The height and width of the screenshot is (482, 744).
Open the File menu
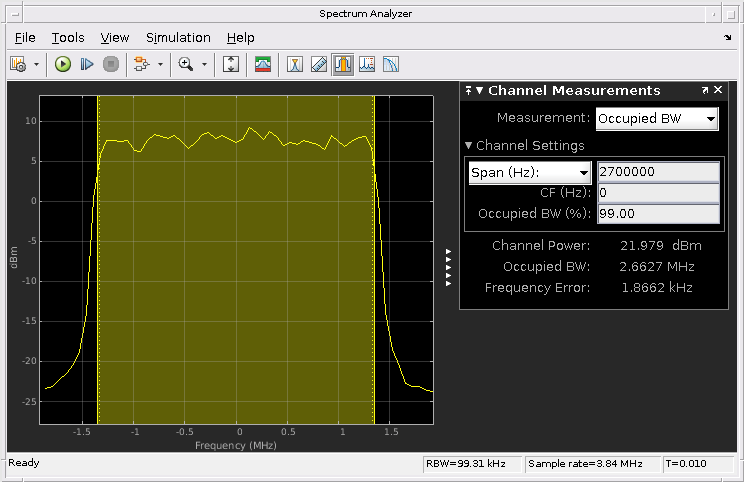click(x=25, y=37)
